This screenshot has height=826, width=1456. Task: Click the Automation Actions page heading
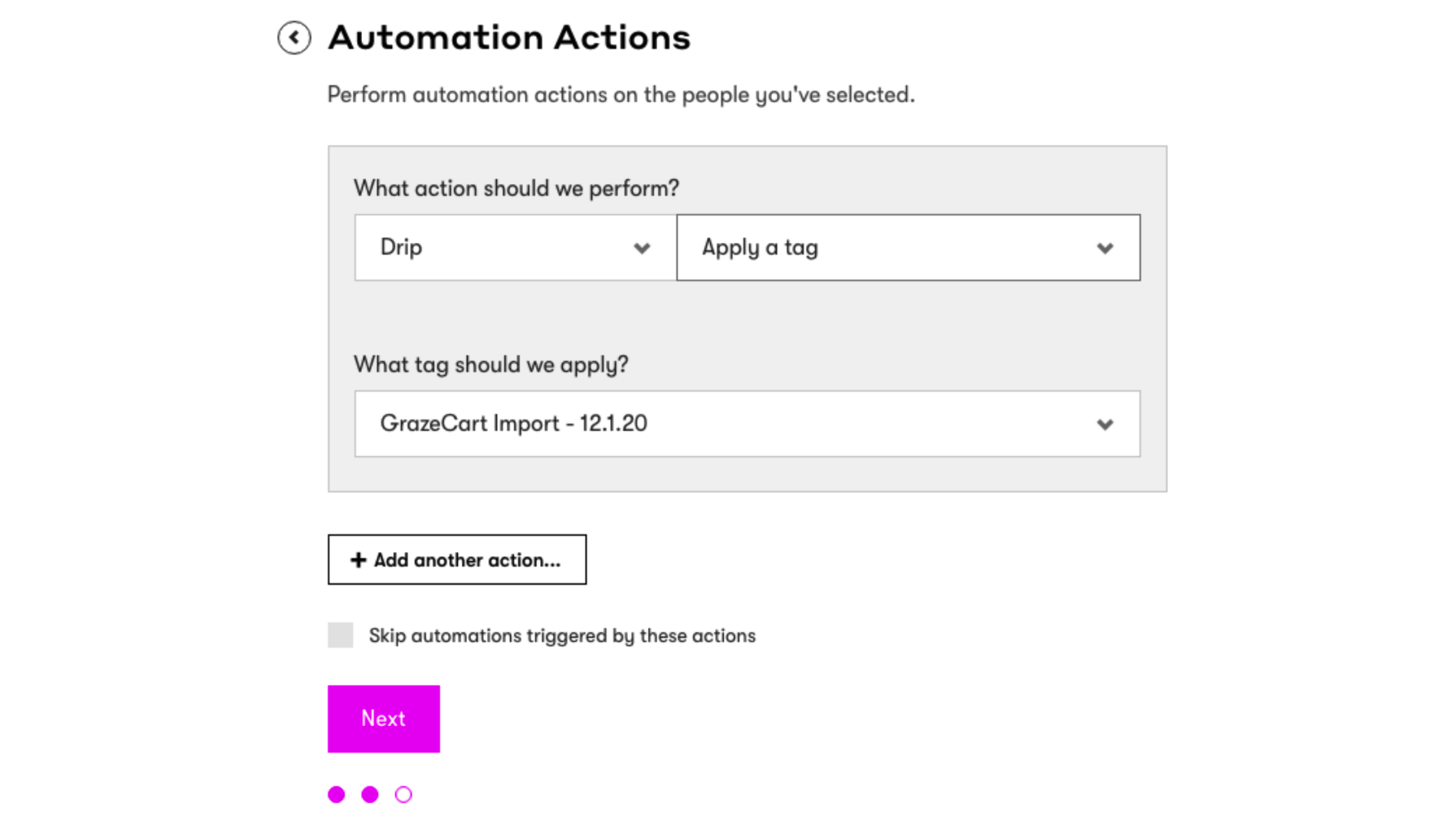[509, 37]
